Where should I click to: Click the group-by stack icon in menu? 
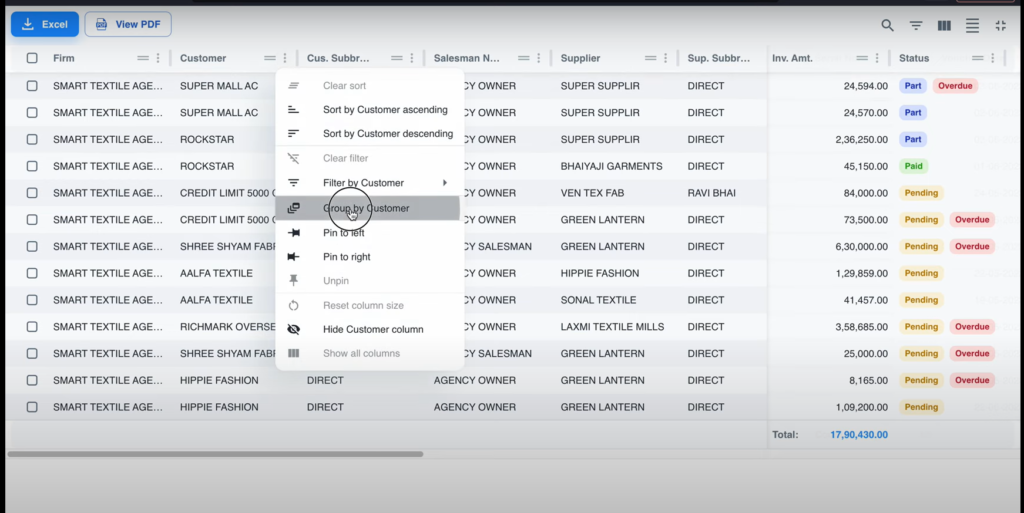[x=293, y=208]
